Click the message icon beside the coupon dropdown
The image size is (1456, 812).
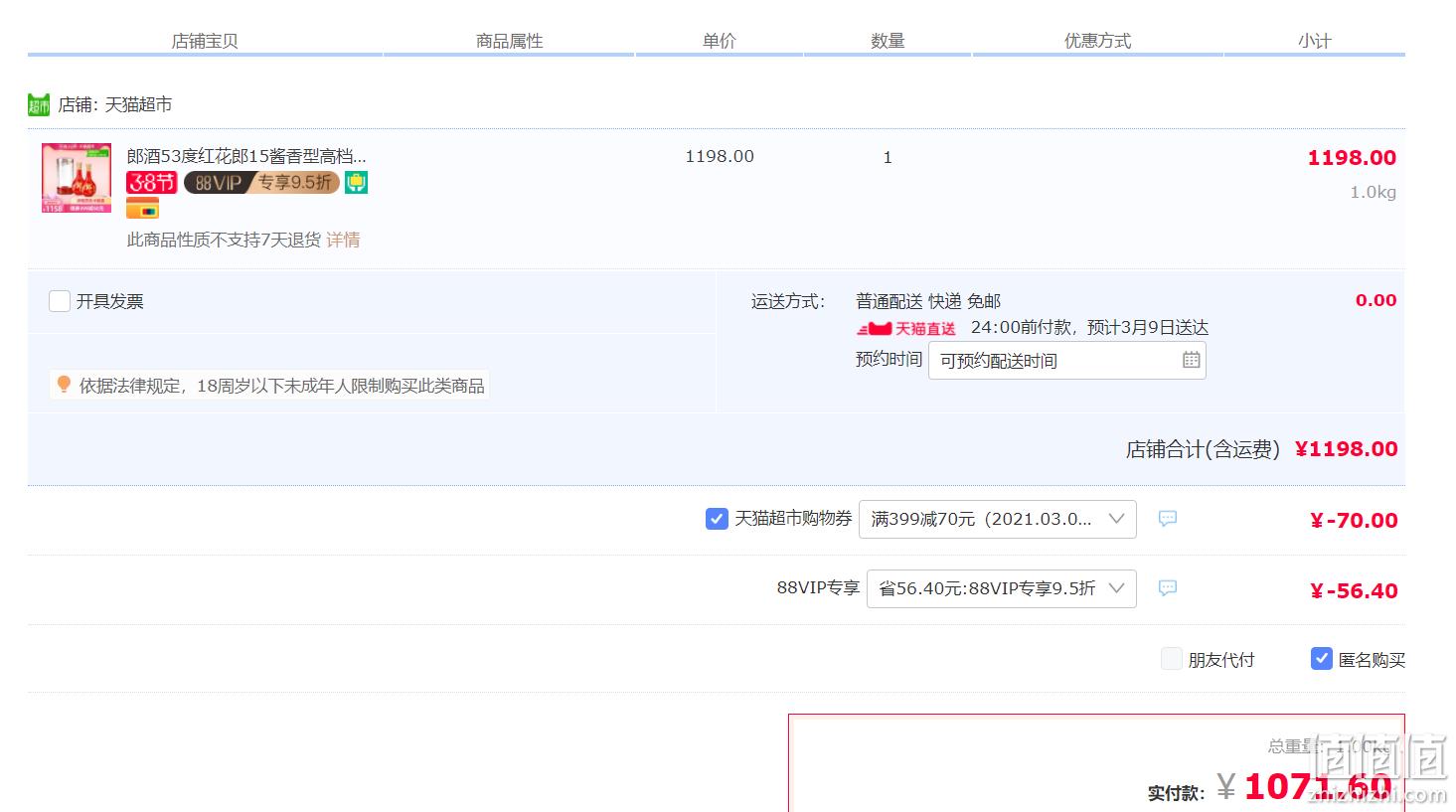(1168, 519)
